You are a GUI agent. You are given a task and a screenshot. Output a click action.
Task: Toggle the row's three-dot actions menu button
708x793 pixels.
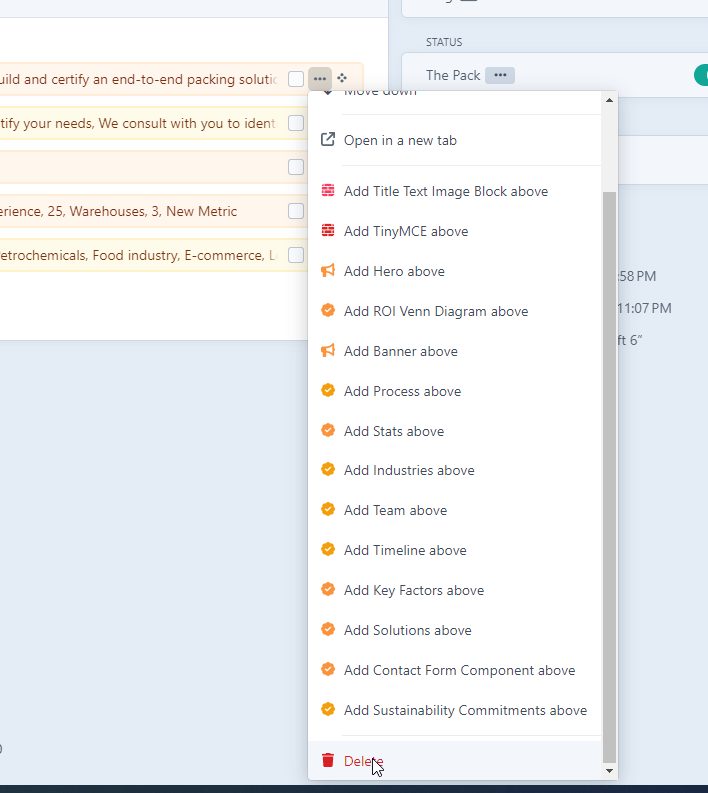pyautogui.click(x=319, y=78)
